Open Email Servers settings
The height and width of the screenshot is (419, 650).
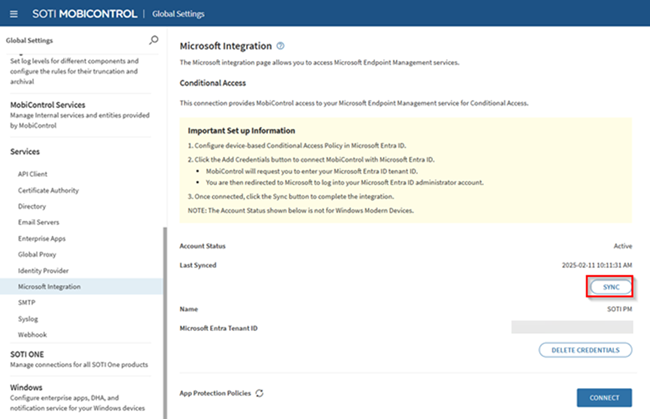[39, 223]
